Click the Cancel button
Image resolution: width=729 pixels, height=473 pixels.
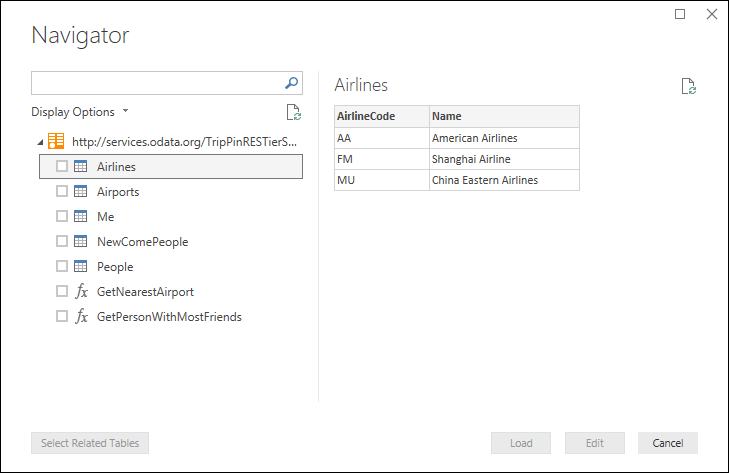click(x=667, y=443)
